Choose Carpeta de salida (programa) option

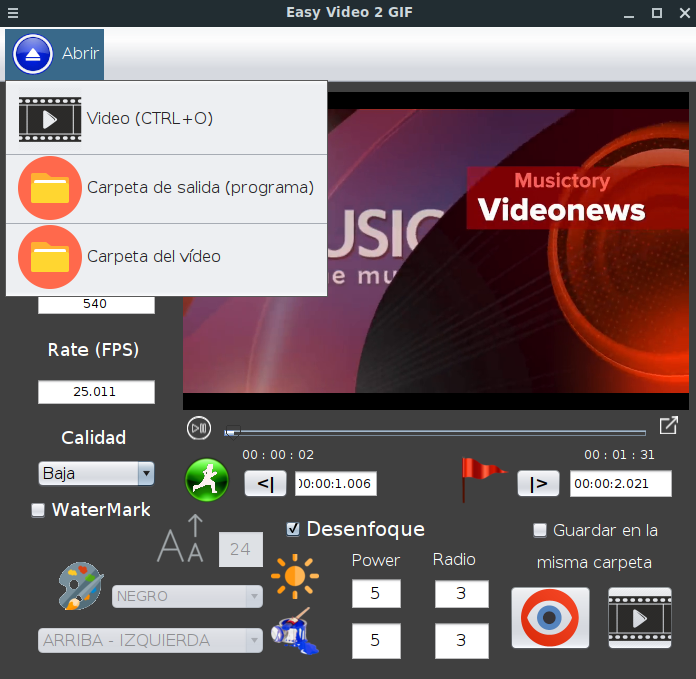166,189
